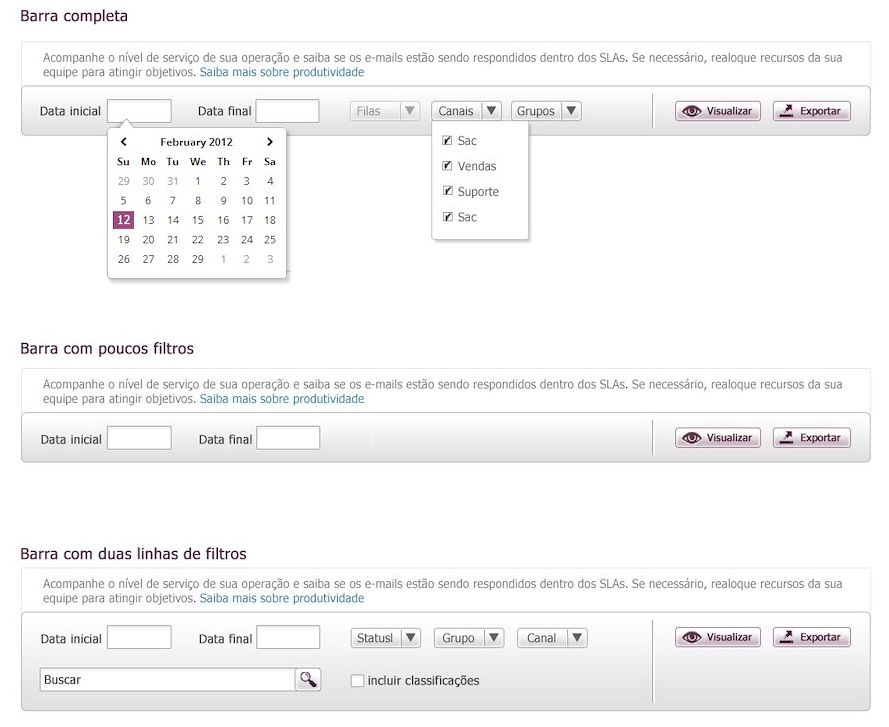Image resolution: width=889 pixels, height=727 pixels.
Task: Open the Grupo dropdown
Action: pyautogui.click(x=469, y=638)
